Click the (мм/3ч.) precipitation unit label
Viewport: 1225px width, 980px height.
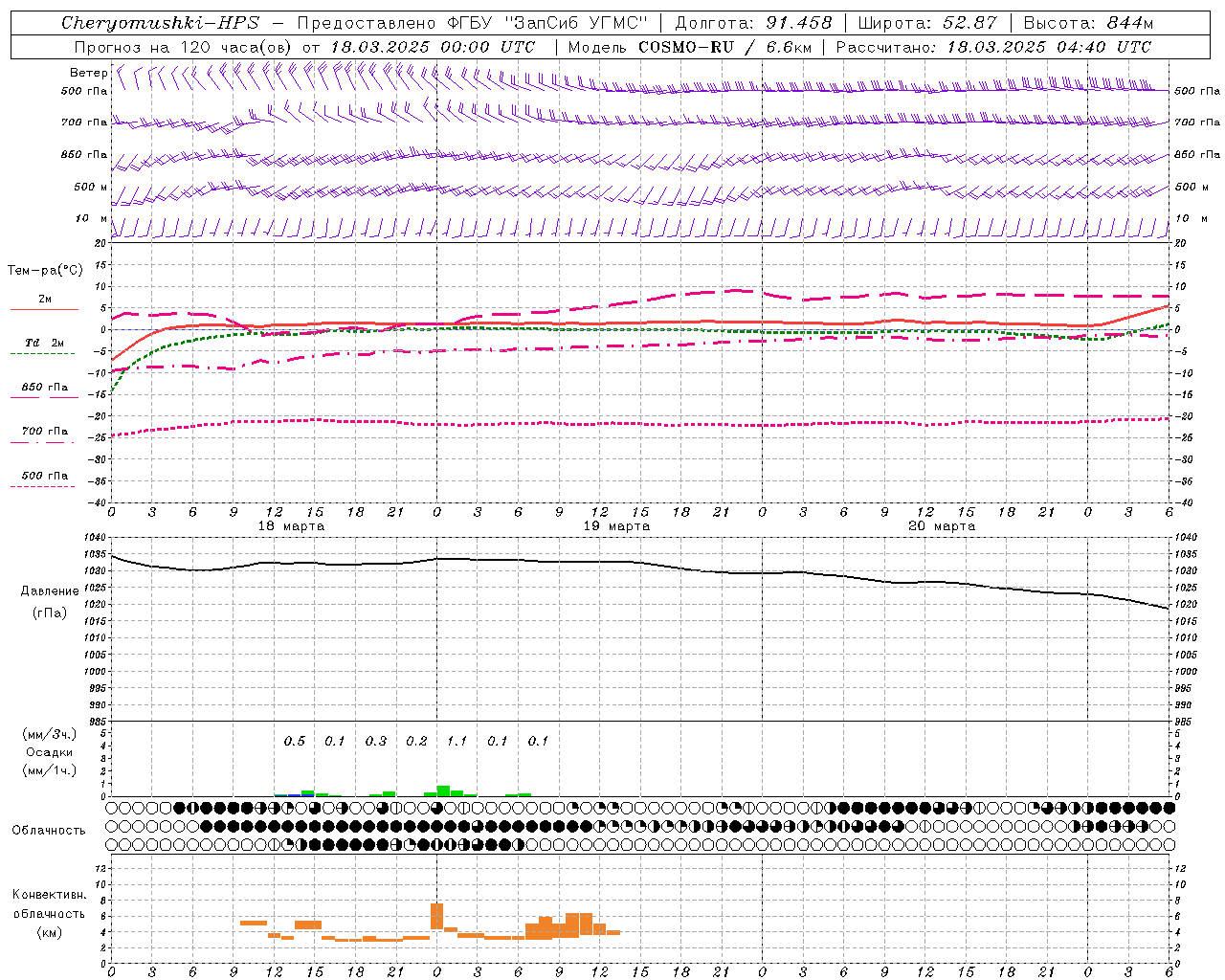[x=50, y=735]
